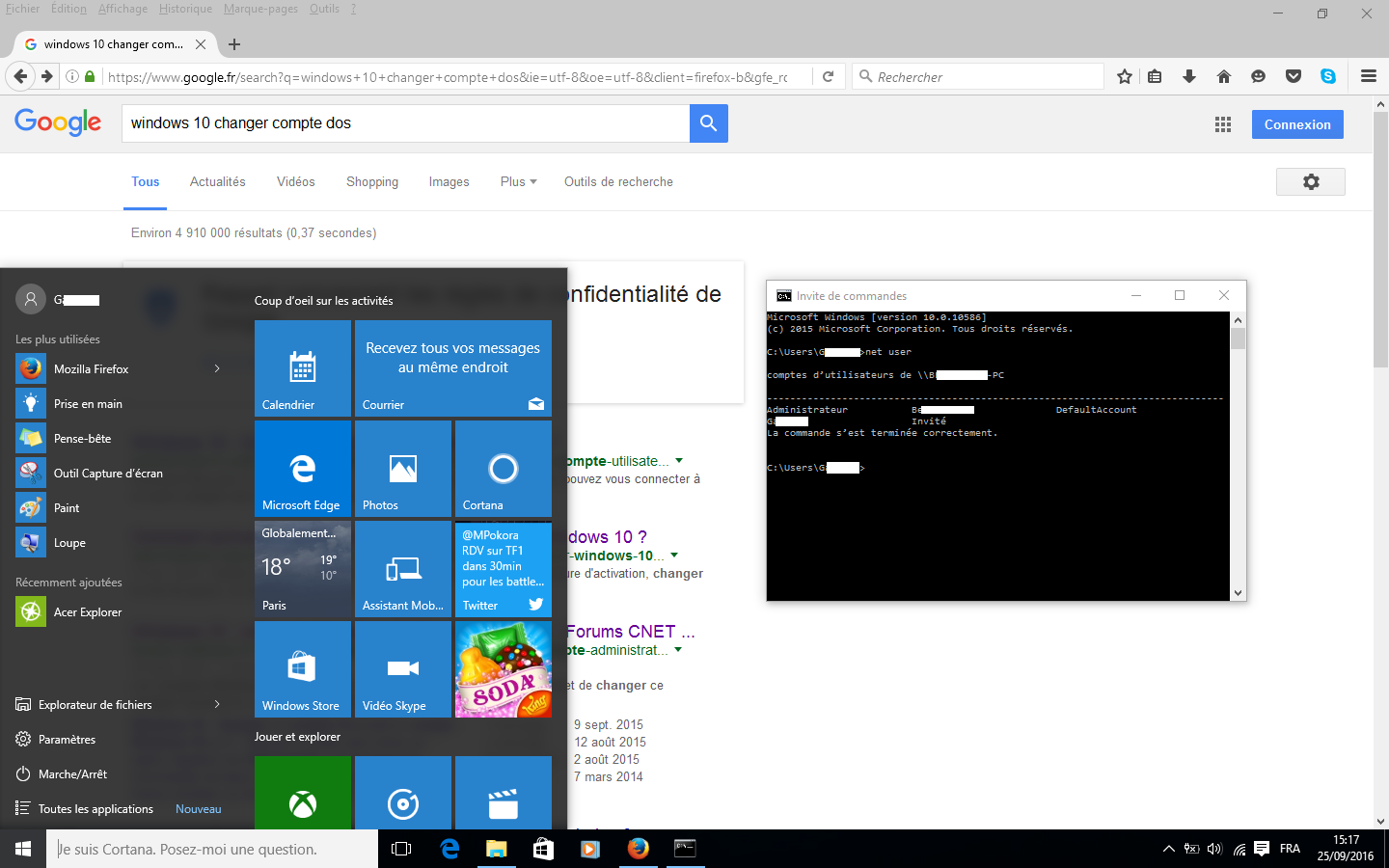Open Firefox downloads arrow
Viewport: 1389px width, 868px height.
tap(1189, 76)
